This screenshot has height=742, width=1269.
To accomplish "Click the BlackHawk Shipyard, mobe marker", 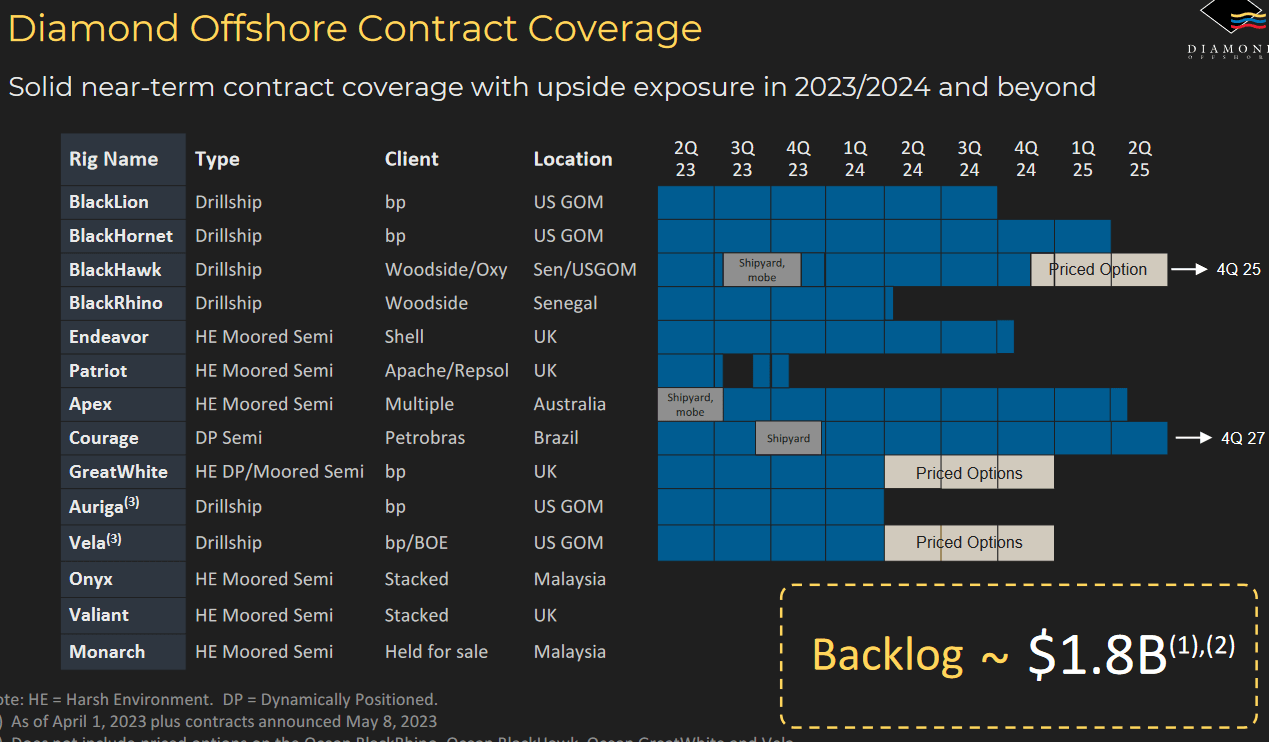I will tap(761, 269).
